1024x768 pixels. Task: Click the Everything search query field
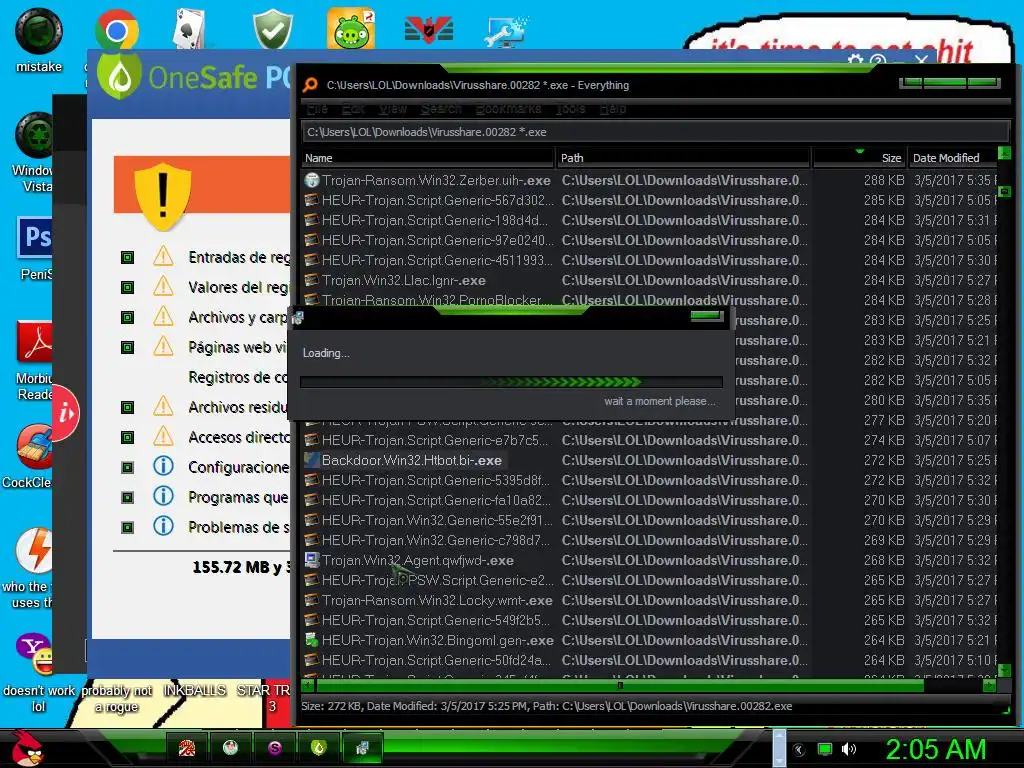[x=655, y=132]
